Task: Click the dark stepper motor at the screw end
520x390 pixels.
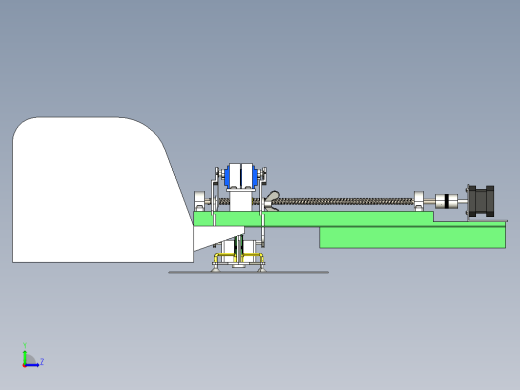Action: (481, 201)
